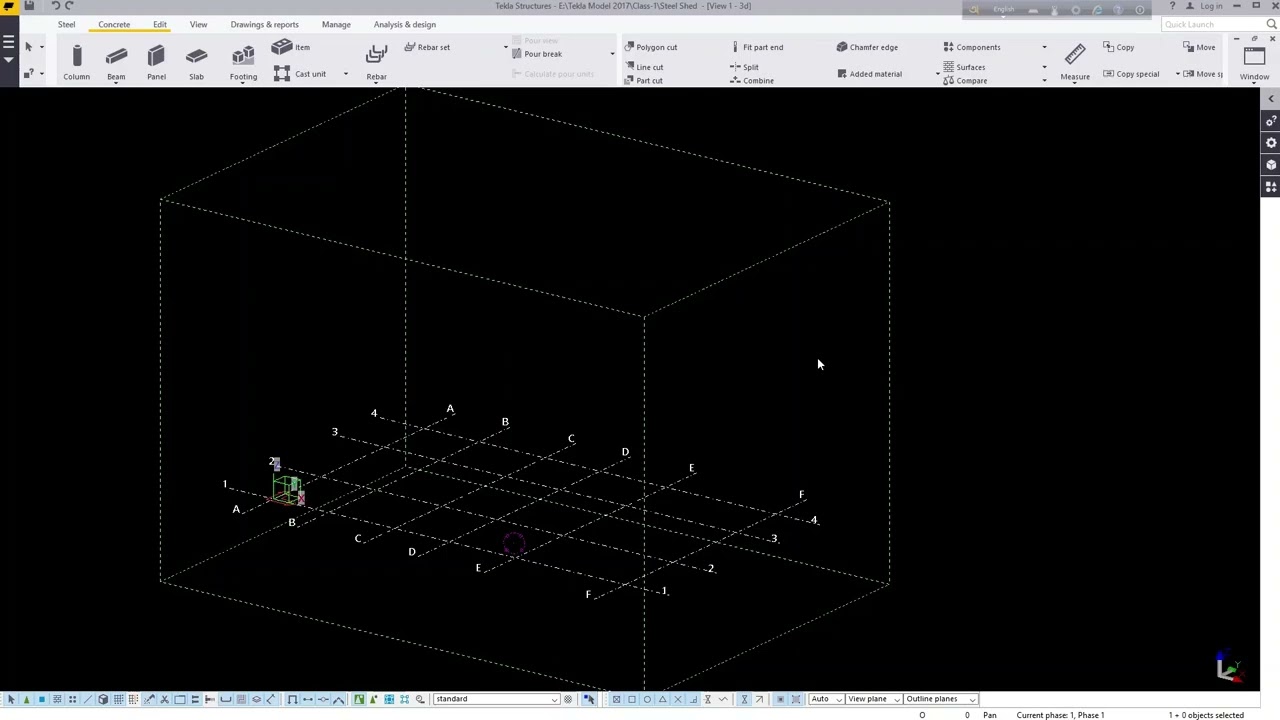Select the concrete Panel tool

(156, 62)
